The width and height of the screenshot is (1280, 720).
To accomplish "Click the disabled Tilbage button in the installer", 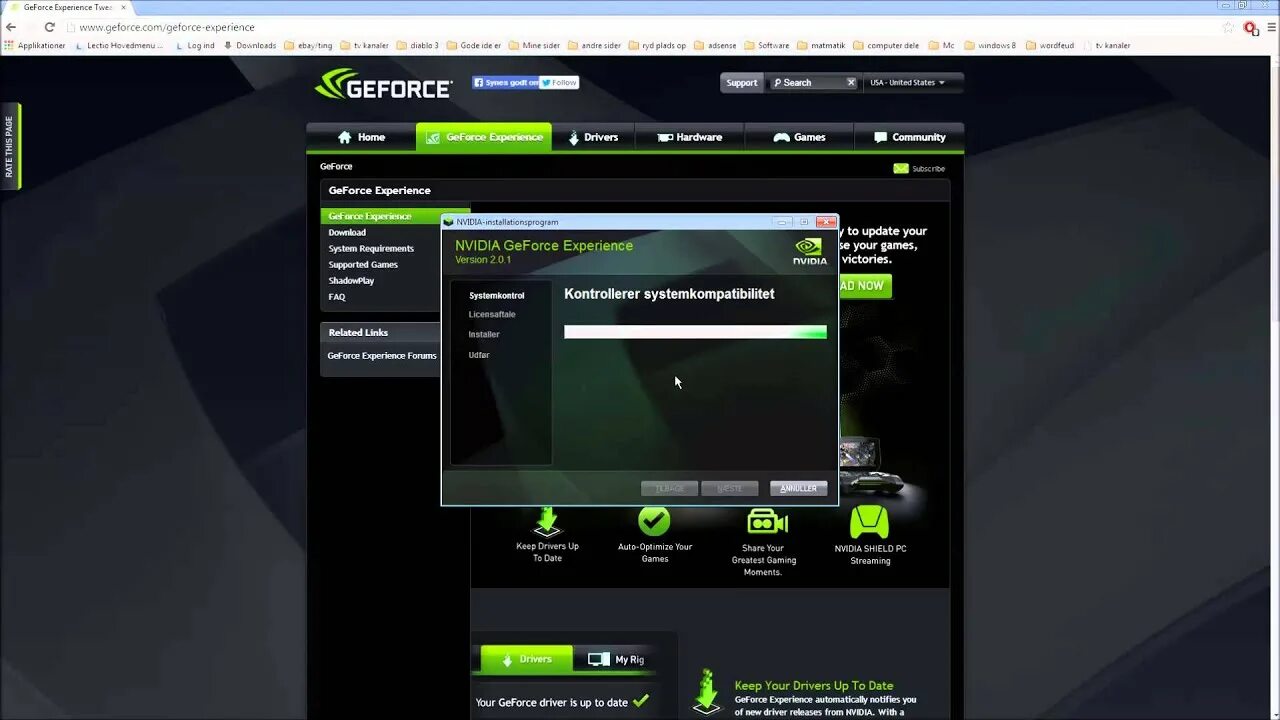I will (x=669, y=488).
